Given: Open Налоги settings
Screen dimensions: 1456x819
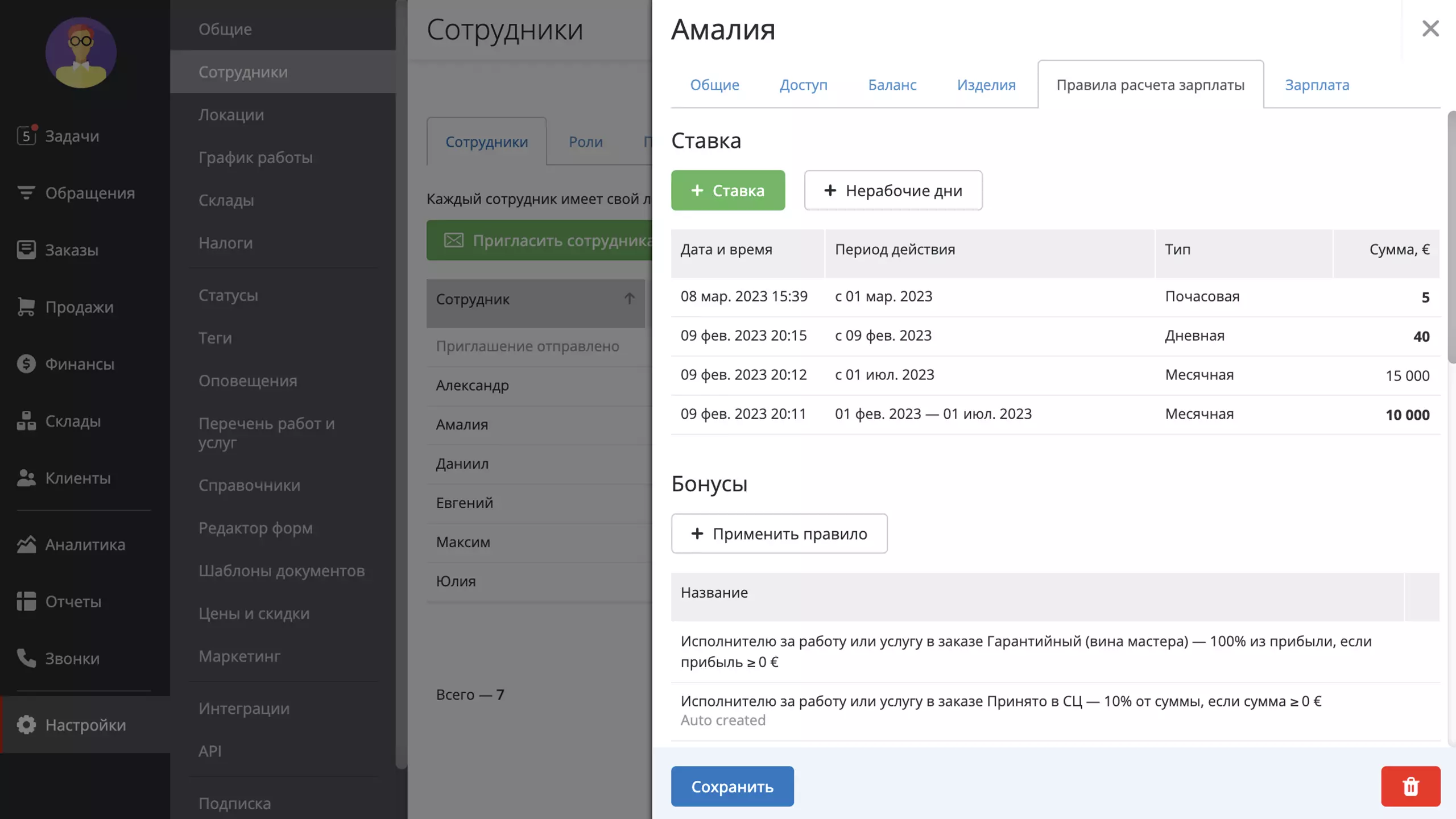Looking at the screenshot, I should point(283,242).
